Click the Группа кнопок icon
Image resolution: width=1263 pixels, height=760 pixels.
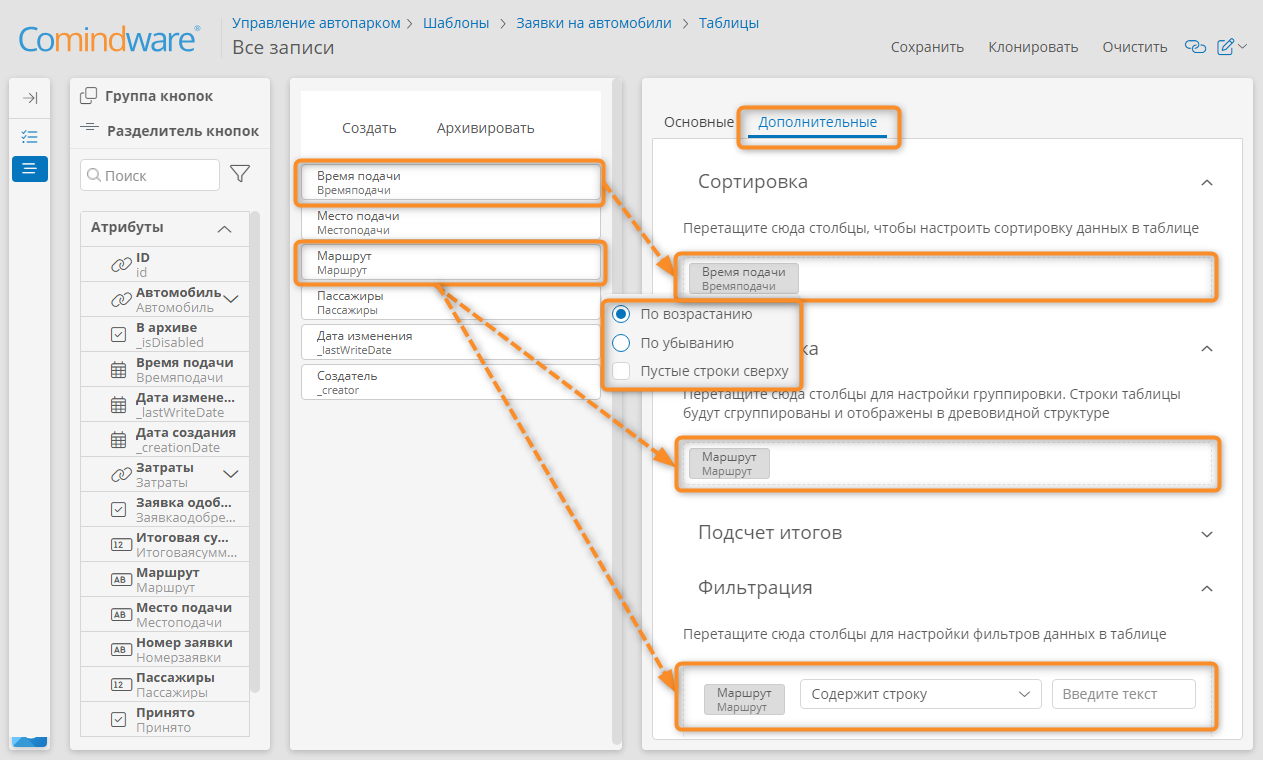point(88,96)
